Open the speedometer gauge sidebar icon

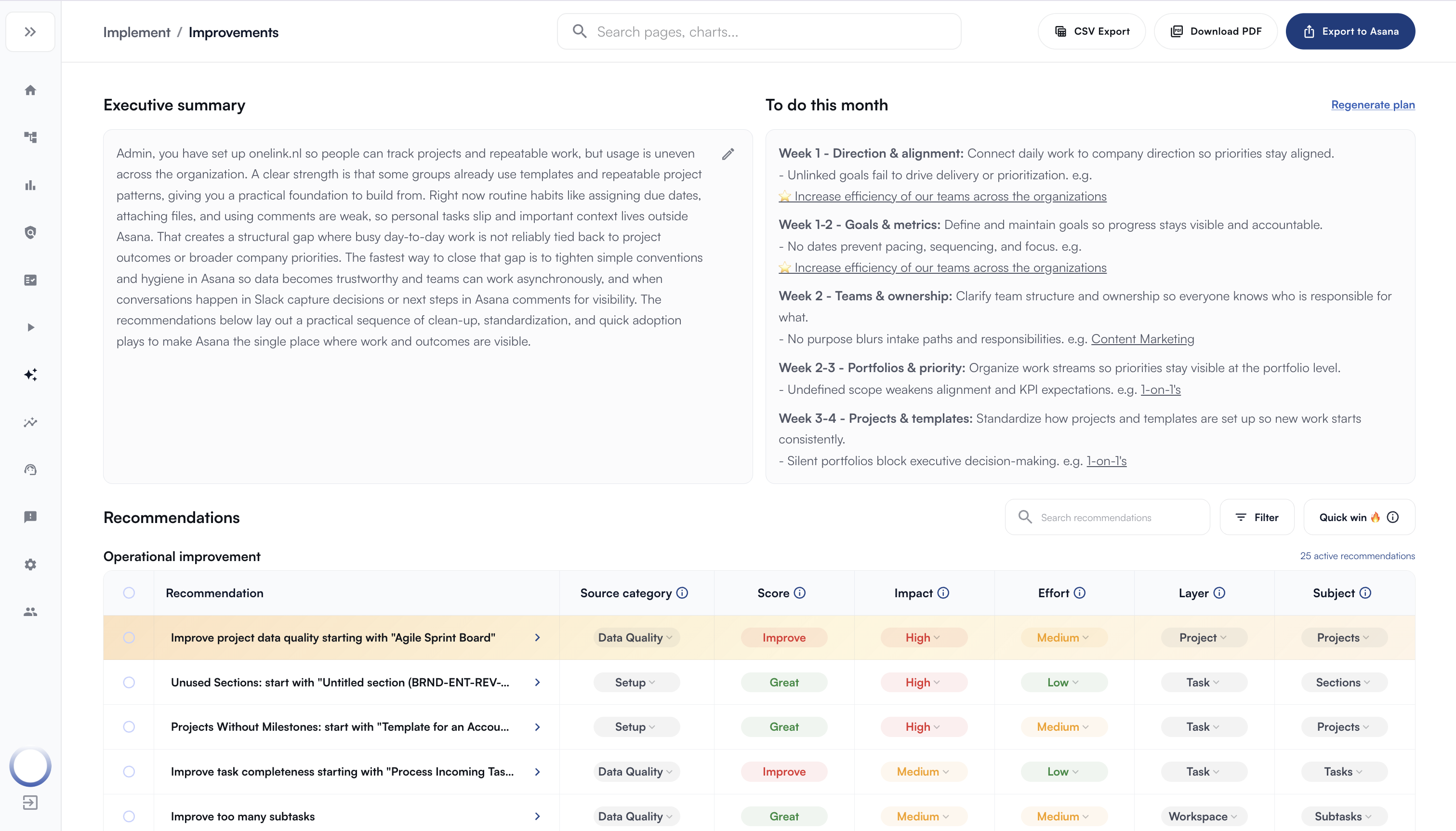click(x=30, y=469)
